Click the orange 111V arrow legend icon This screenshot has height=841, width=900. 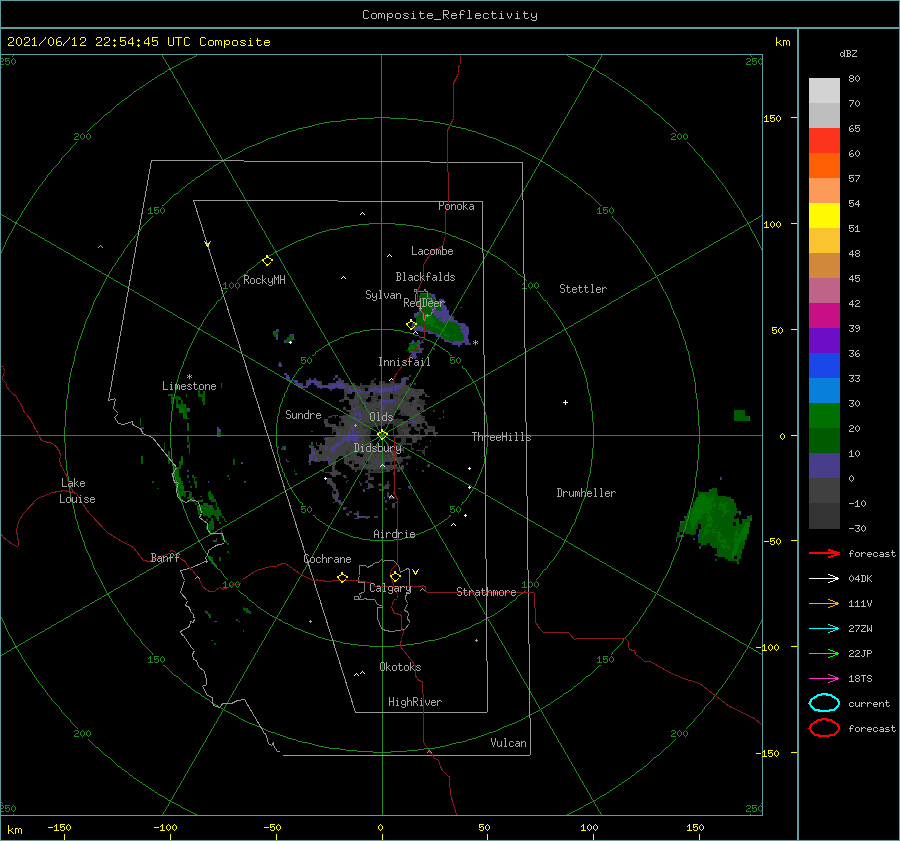point(824,603)
